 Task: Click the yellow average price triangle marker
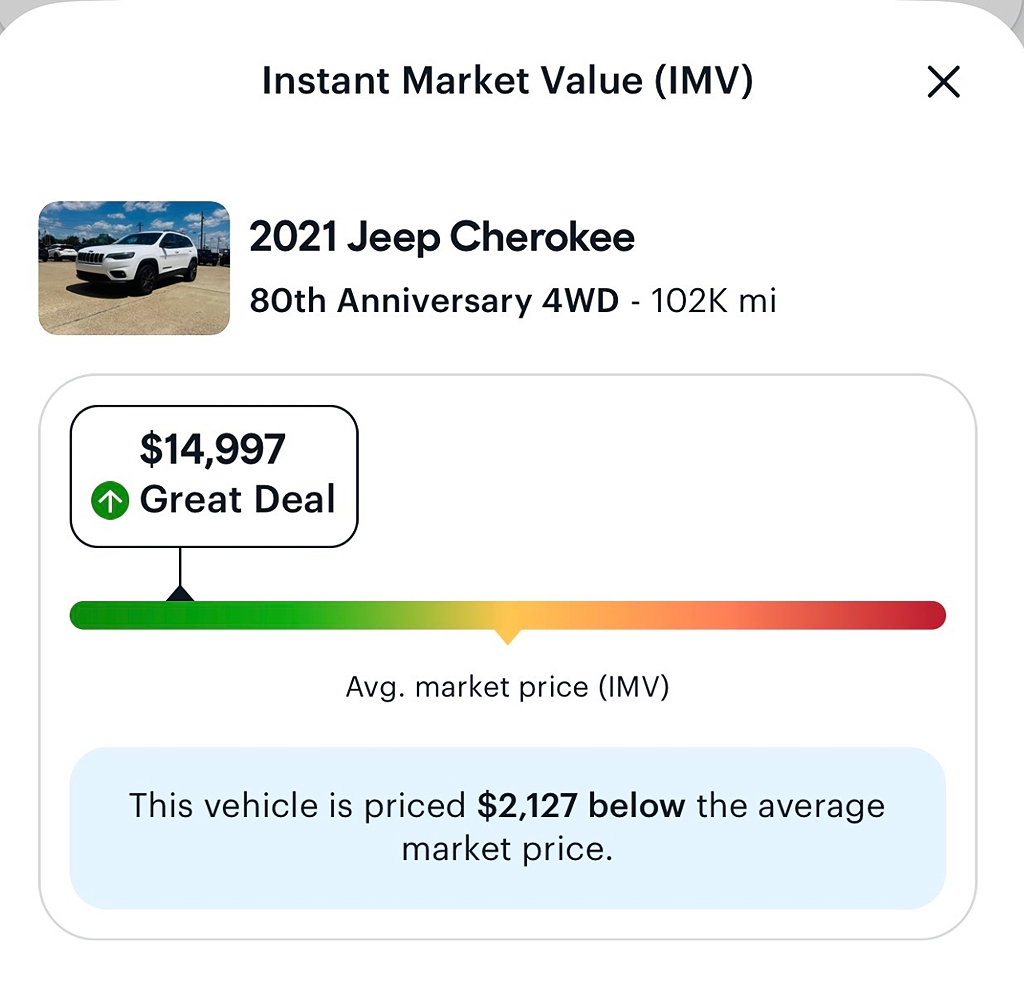pos(507,637)
